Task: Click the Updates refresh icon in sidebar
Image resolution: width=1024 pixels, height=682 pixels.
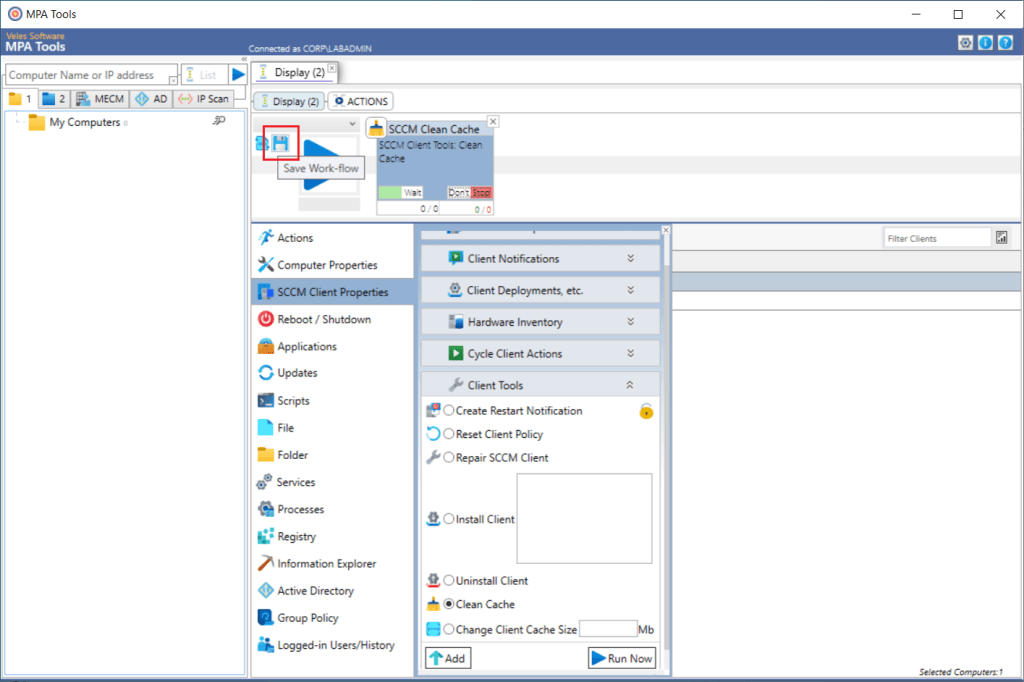Action: (266, 372)
